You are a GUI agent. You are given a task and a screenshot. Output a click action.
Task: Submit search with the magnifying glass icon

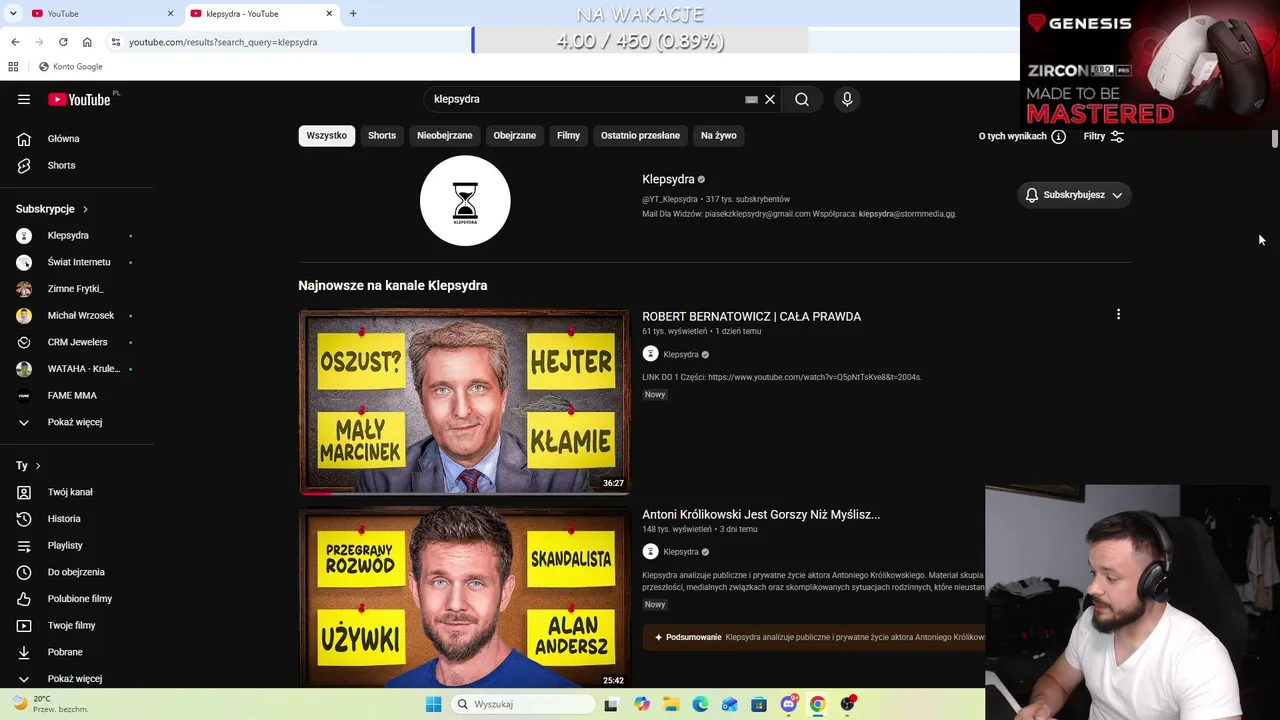[802, 99]
